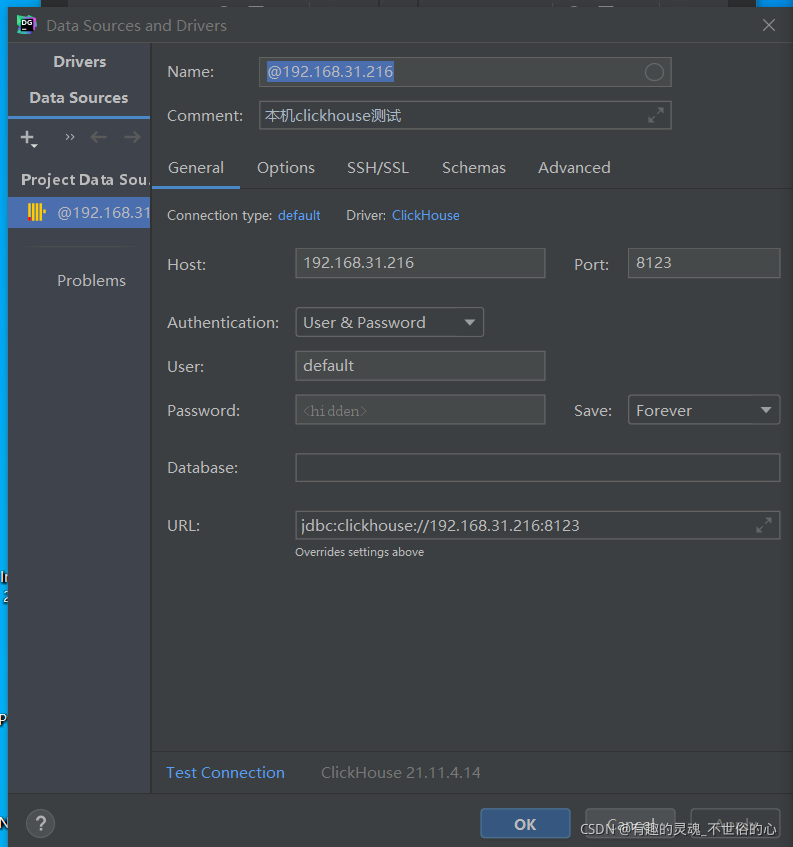Click the User field containing default
This screenshot has width=793, height=847.
420,366
